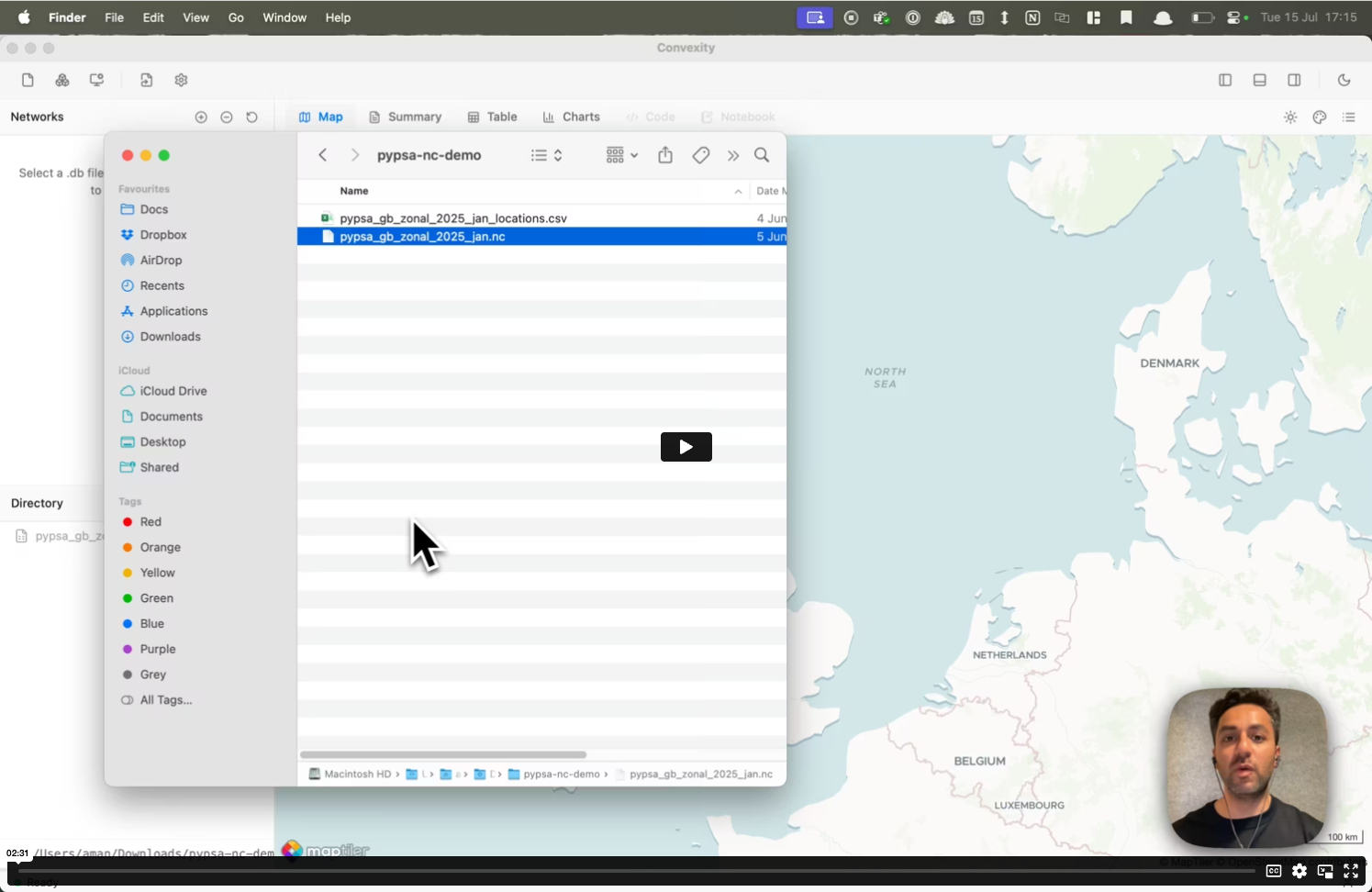This screenshot has width=1372, height=892.
Task: Toggle closed captions on the video
Action: click(x=1274, y=871)
